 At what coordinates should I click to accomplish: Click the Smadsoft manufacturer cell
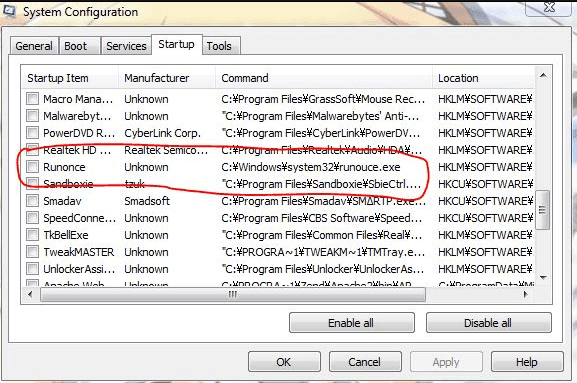click(147, 201)
